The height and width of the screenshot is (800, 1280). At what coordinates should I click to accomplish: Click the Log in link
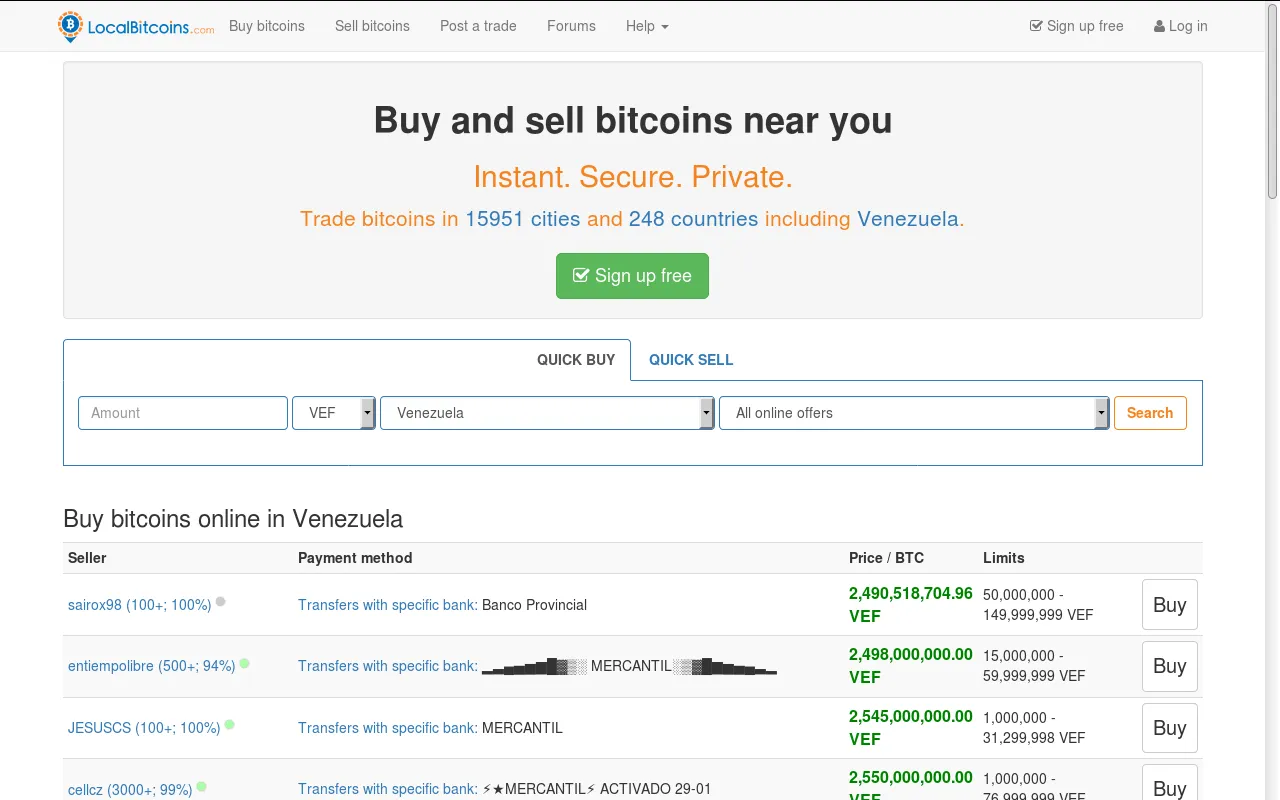click(x=1181, y=26)
